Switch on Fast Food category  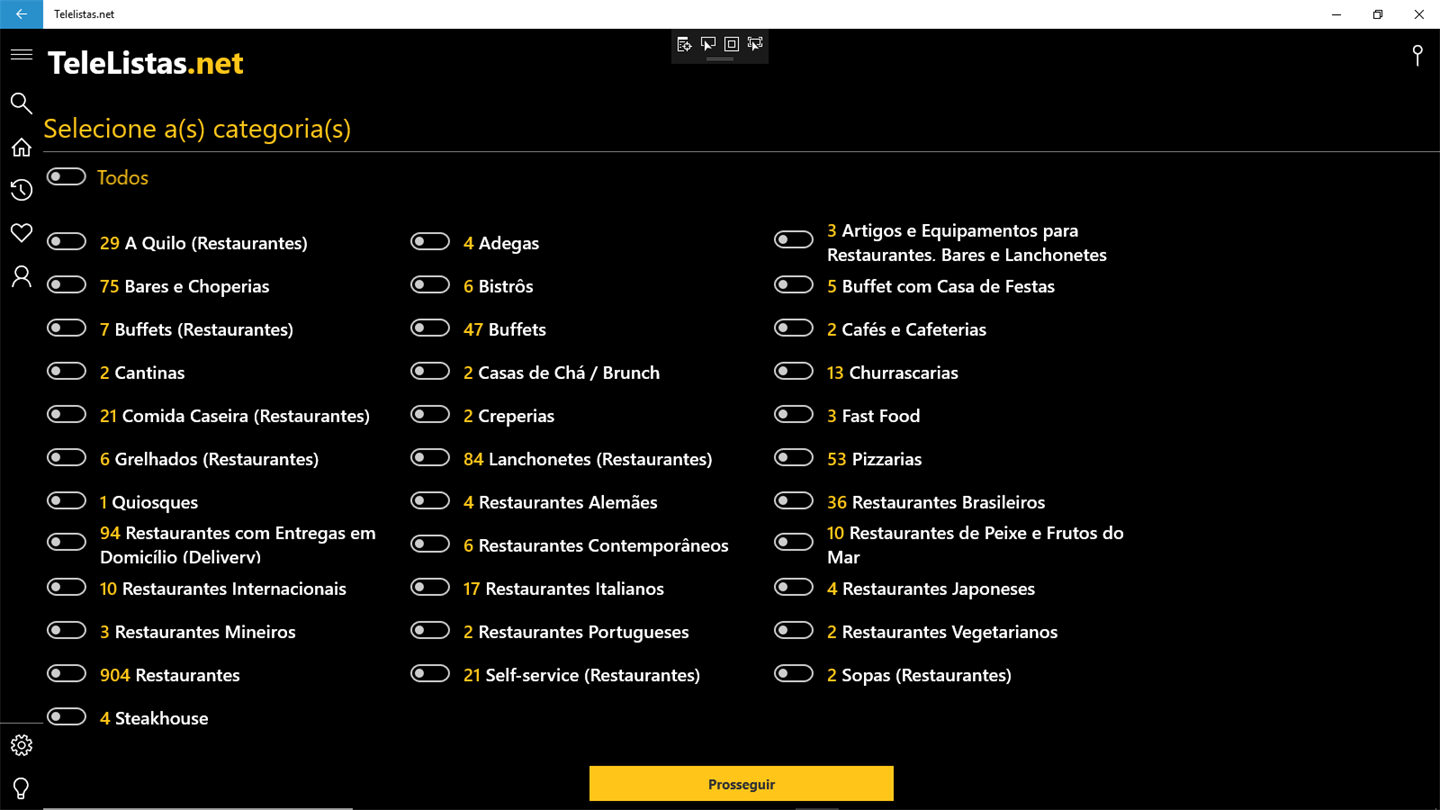[x=794, y=414]
